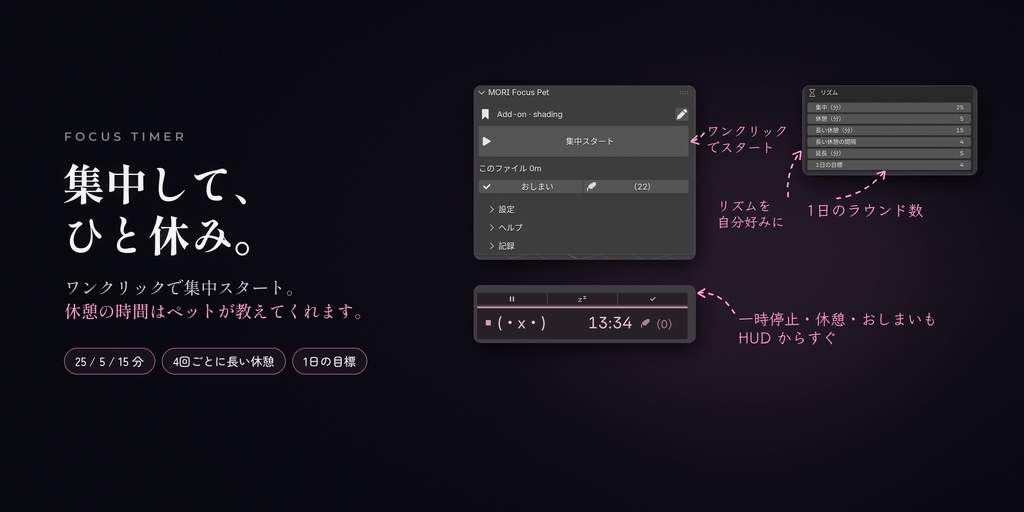Image resolution: width=1024 pixels, height=512 pixels.
Task: Click the checkmark finish button in HUD
Action: [x=652, y=299]
